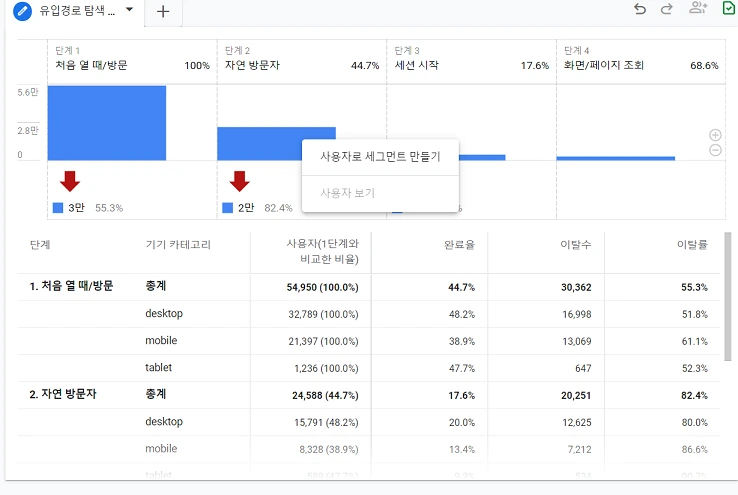Click the dropoff rate '61.1%'
The height and width of the screenshot is (495, 738).
[695, 341]
